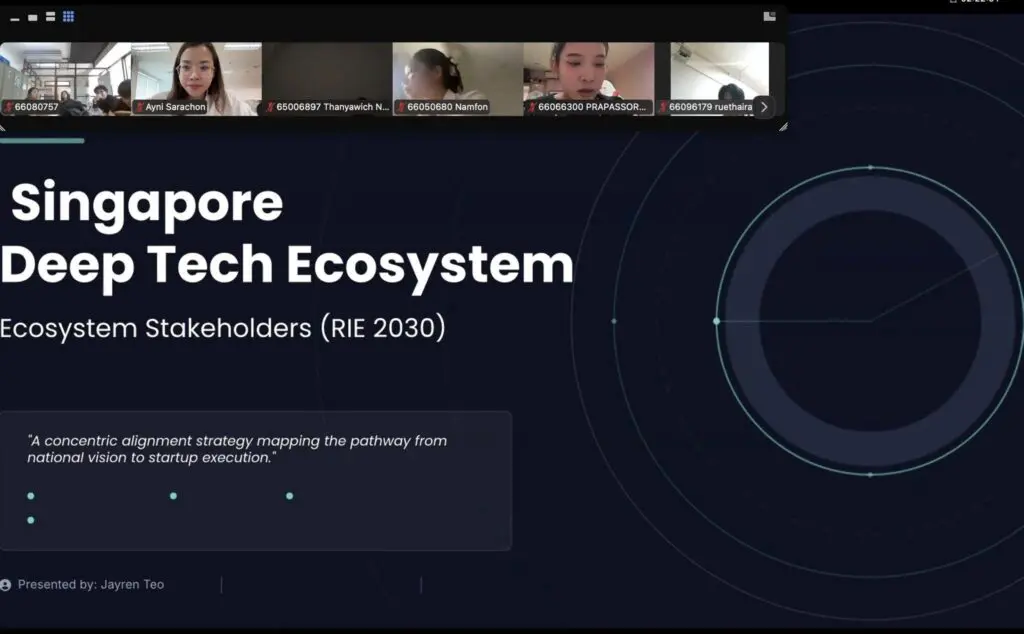Click the muted mic icon for Ayni Sarachon
This screenshot has height=634, width=1024.
tap(140, 107)
